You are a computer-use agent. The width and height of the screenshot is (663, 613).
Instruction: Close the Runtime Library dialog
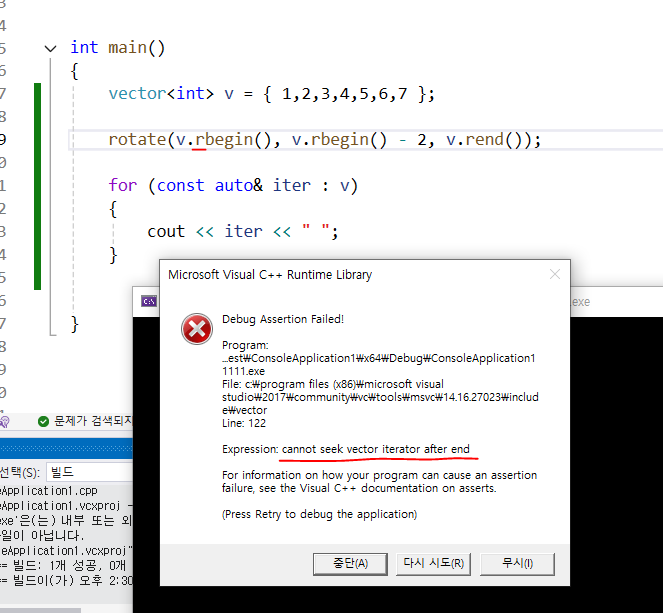555,274
